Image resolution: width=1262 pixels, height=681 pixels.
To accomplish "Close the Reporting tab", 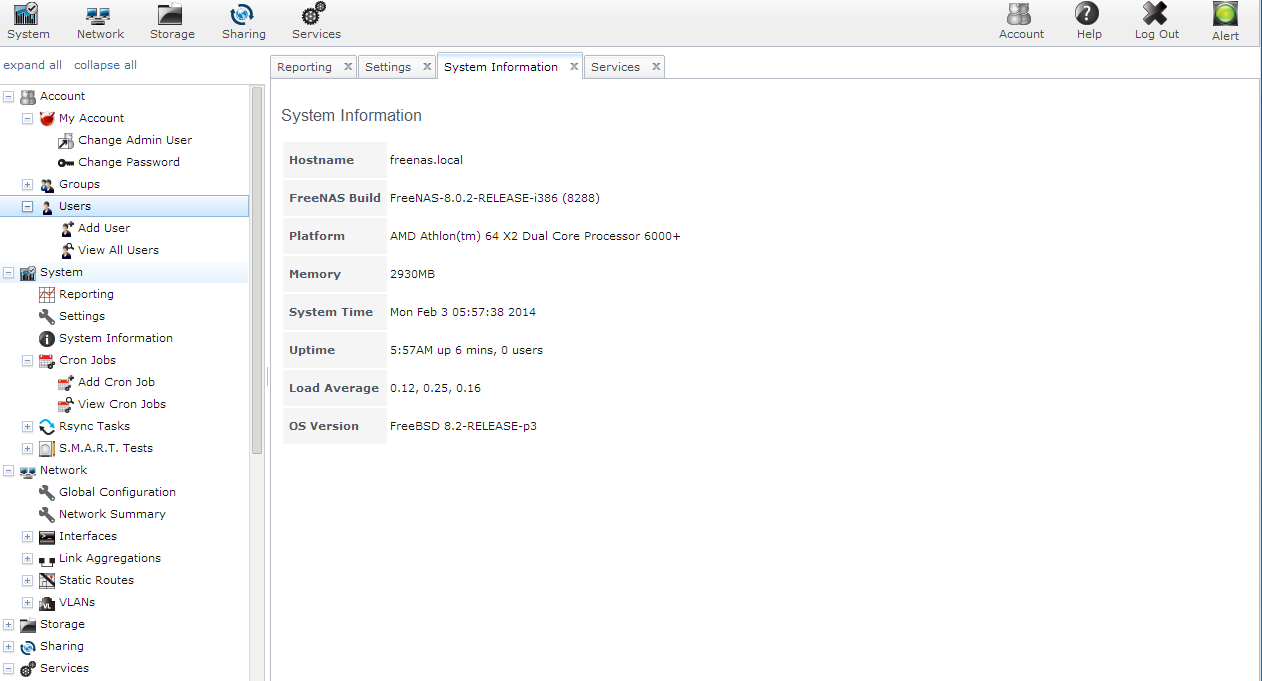I will click(x=348, y=67).
